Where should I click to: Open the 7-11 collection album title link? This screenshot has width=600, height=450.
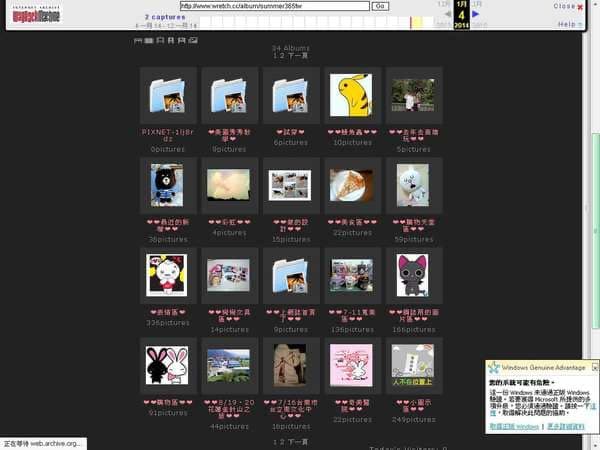[352, 316]
